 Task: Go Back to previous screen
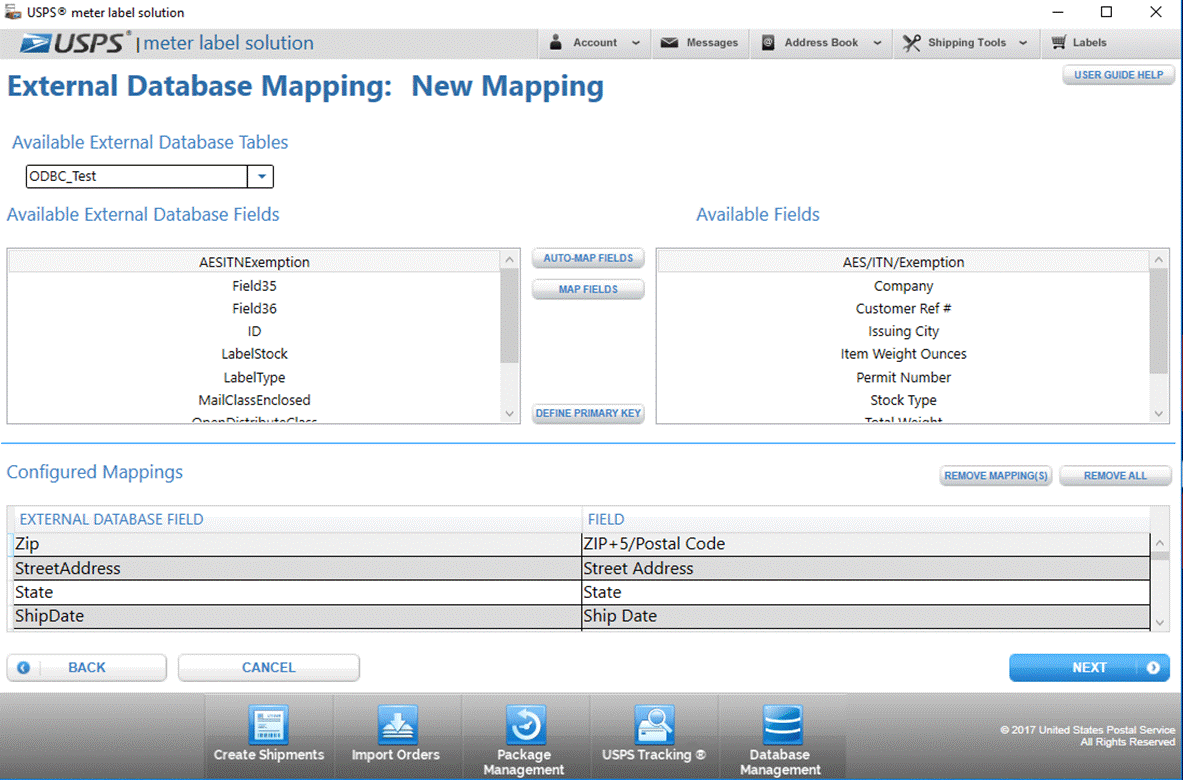(x=86, y=668)
